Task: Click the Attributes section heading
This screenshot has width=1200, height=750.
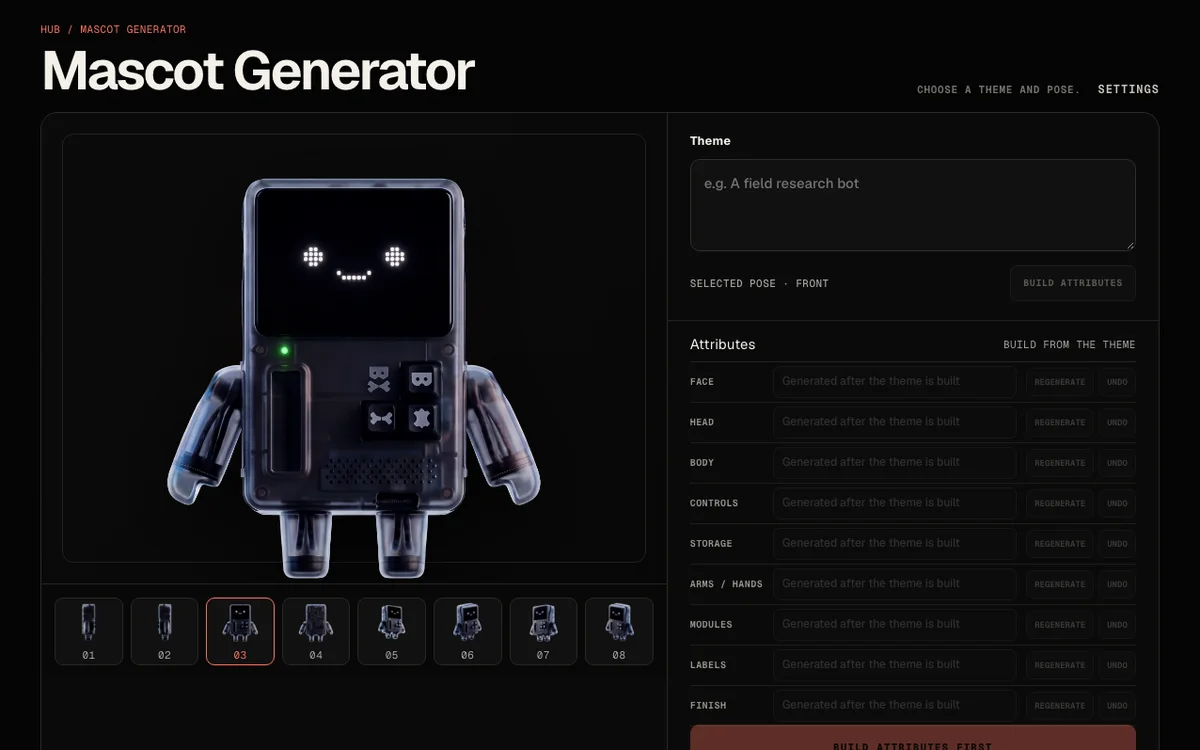Action: pyautogui.click(x=723, y=344)
